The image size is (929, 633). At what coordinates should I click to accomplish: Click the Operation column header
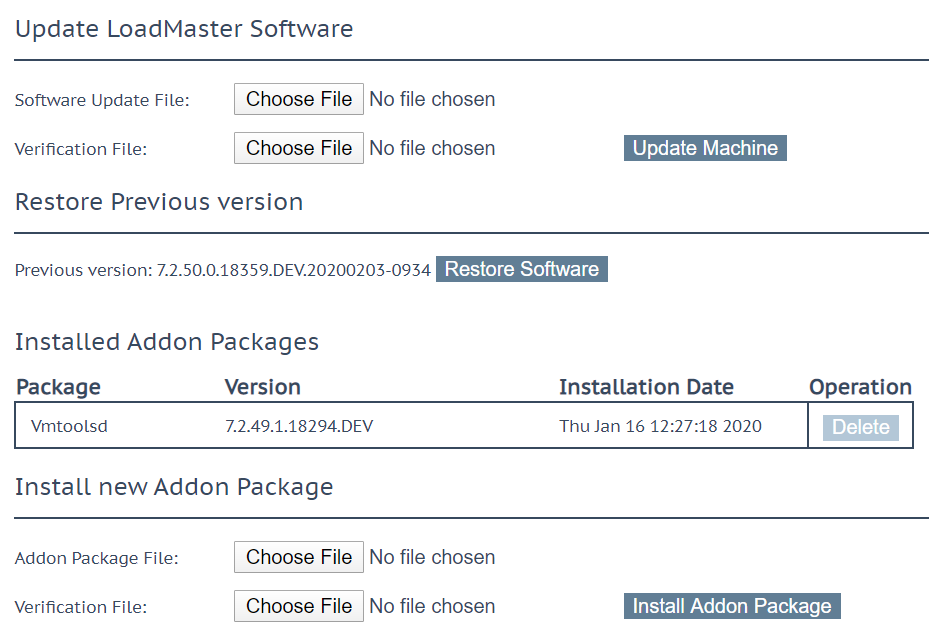pos(860,387)
